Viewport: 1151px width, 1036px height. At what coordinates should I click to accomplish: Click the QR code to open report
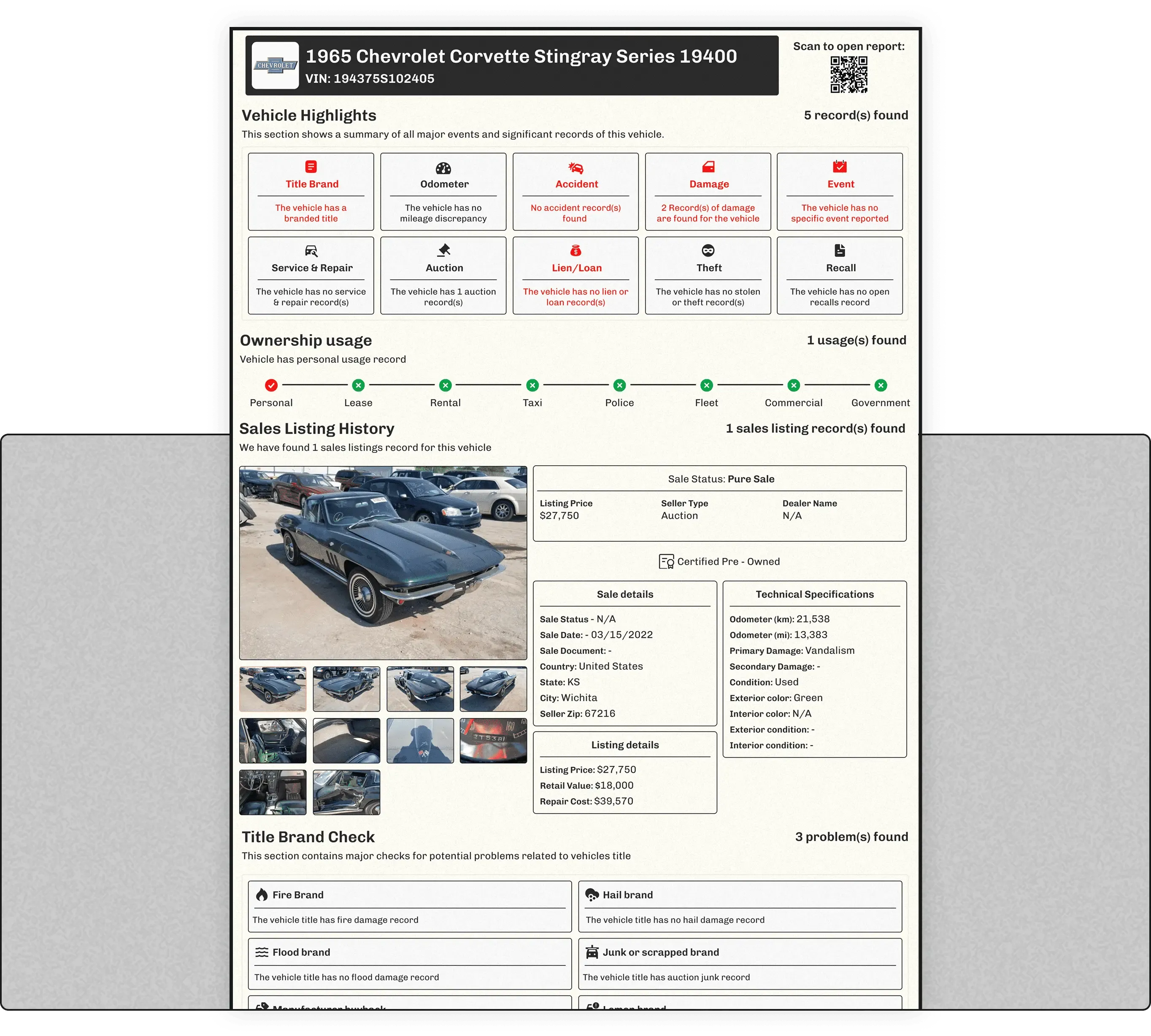849,75
